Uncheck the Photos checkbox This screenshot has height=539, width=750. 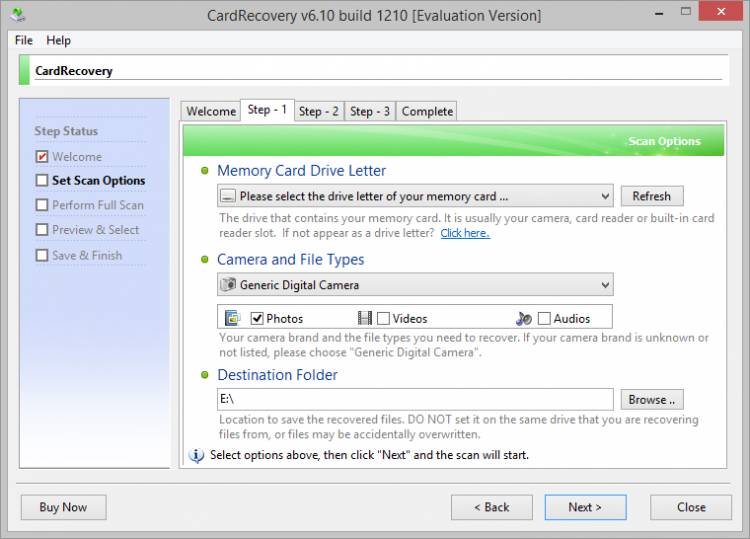257,319
